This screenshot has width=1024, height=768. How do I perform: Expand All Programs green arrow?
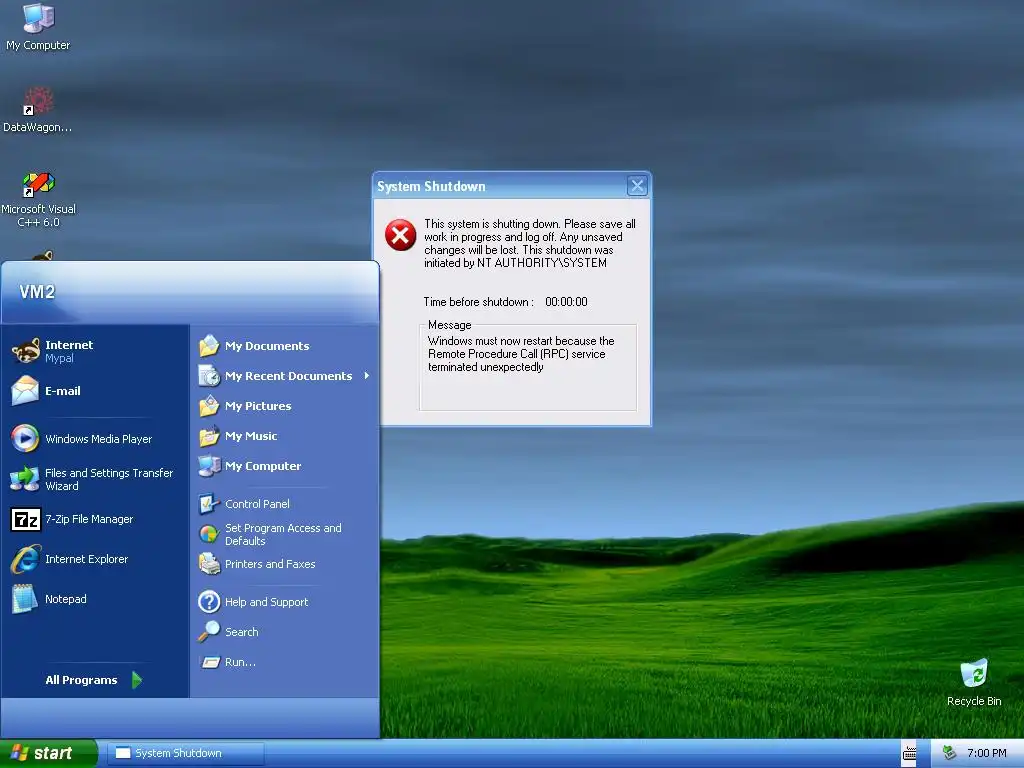[136, 680]
